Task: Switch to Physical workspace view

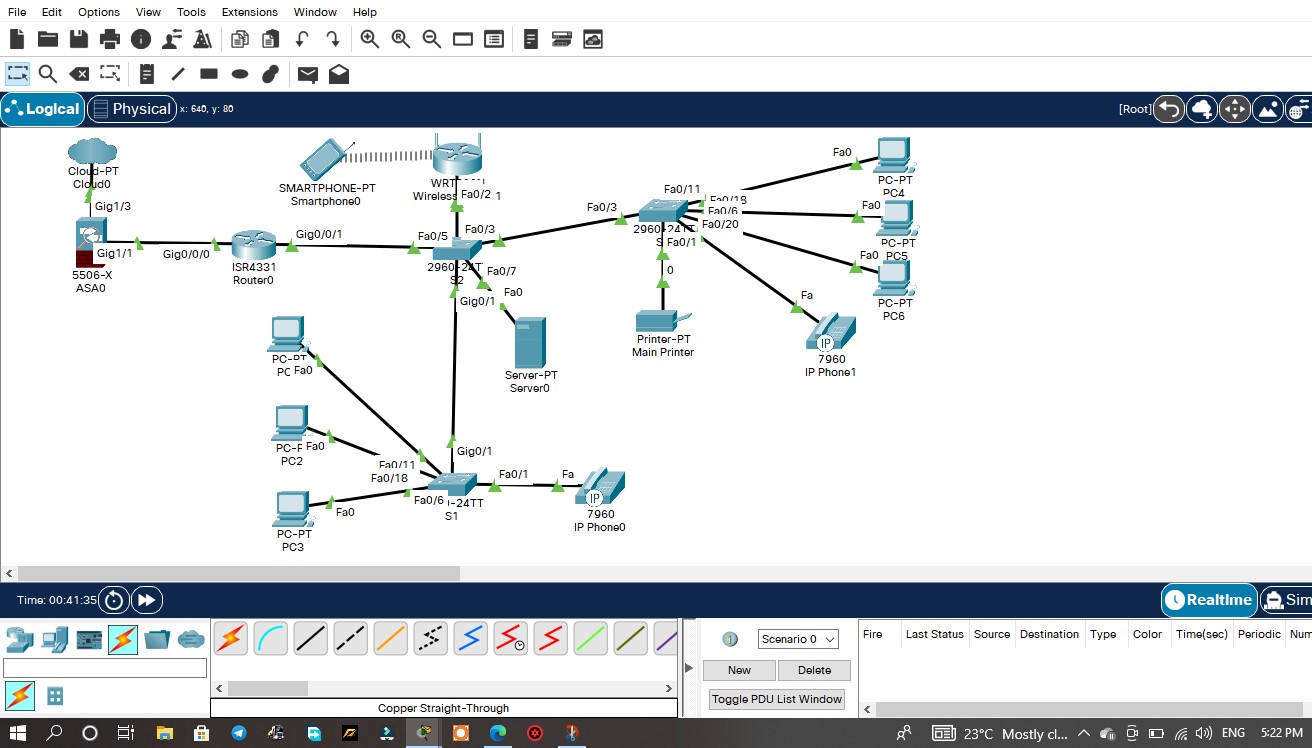Action: [132, 109]
